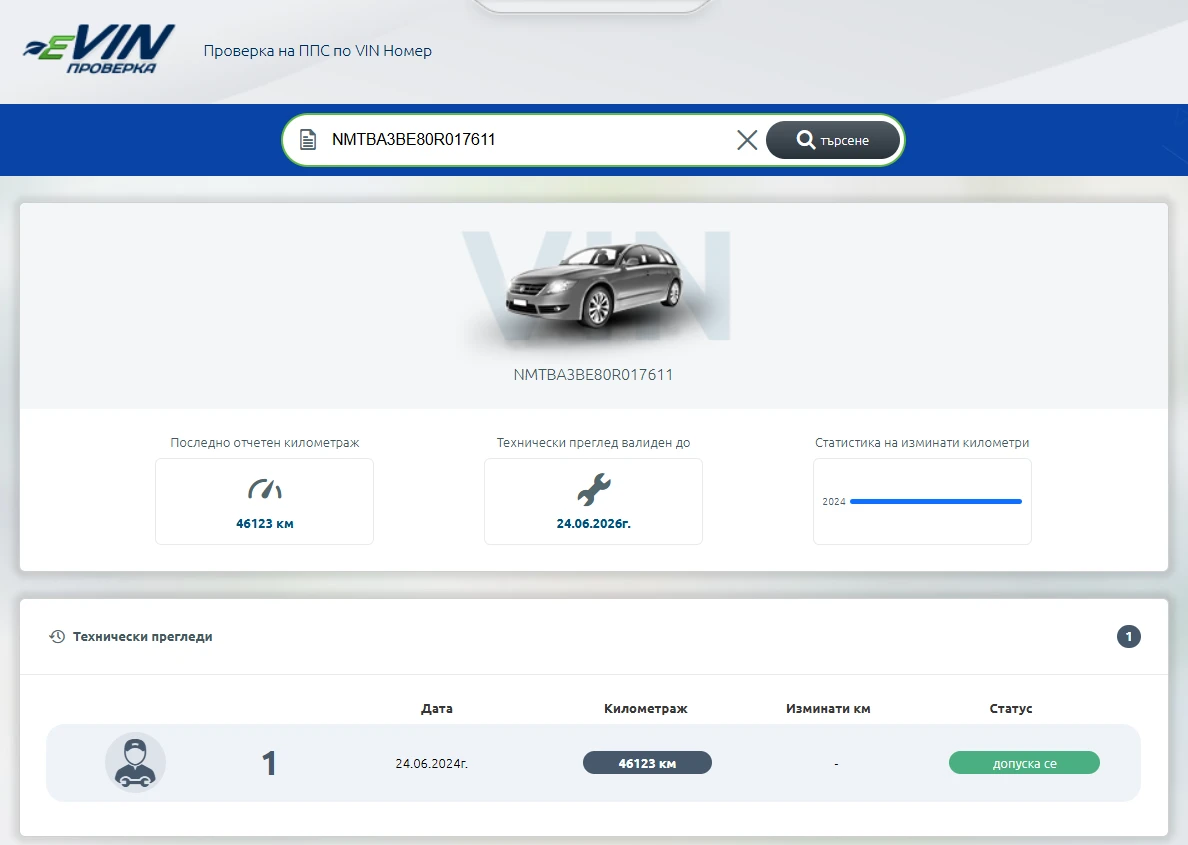Image resolution: width=1188 pixels, height=845 pixels.
Task: Click the 2024 mileage statistics bar
Action: point(935,501)
